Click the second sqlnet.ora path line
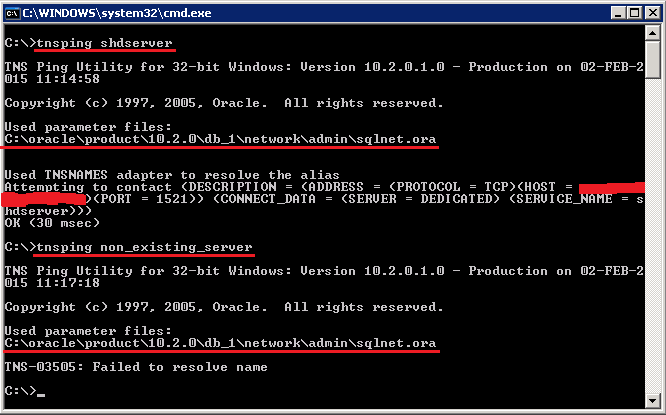666x415 pixels. click(220, 343)
